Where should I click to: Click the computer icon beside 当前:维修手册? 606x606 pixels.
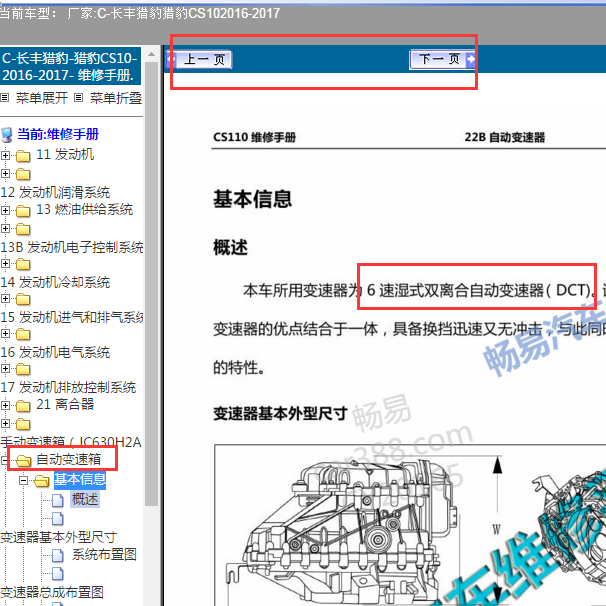tap(7, 135)
